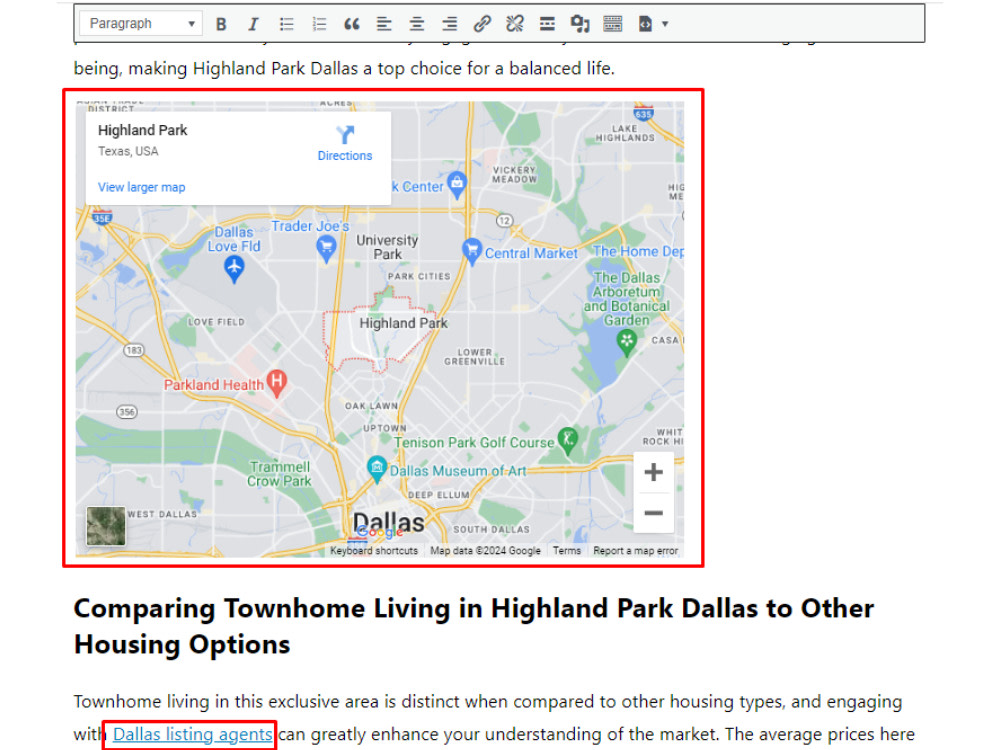Image resolution: width=1000 pixels, height=750 pixels.
Task: Click the Dallas Arboretum garden pin
Action: [627, 343]
